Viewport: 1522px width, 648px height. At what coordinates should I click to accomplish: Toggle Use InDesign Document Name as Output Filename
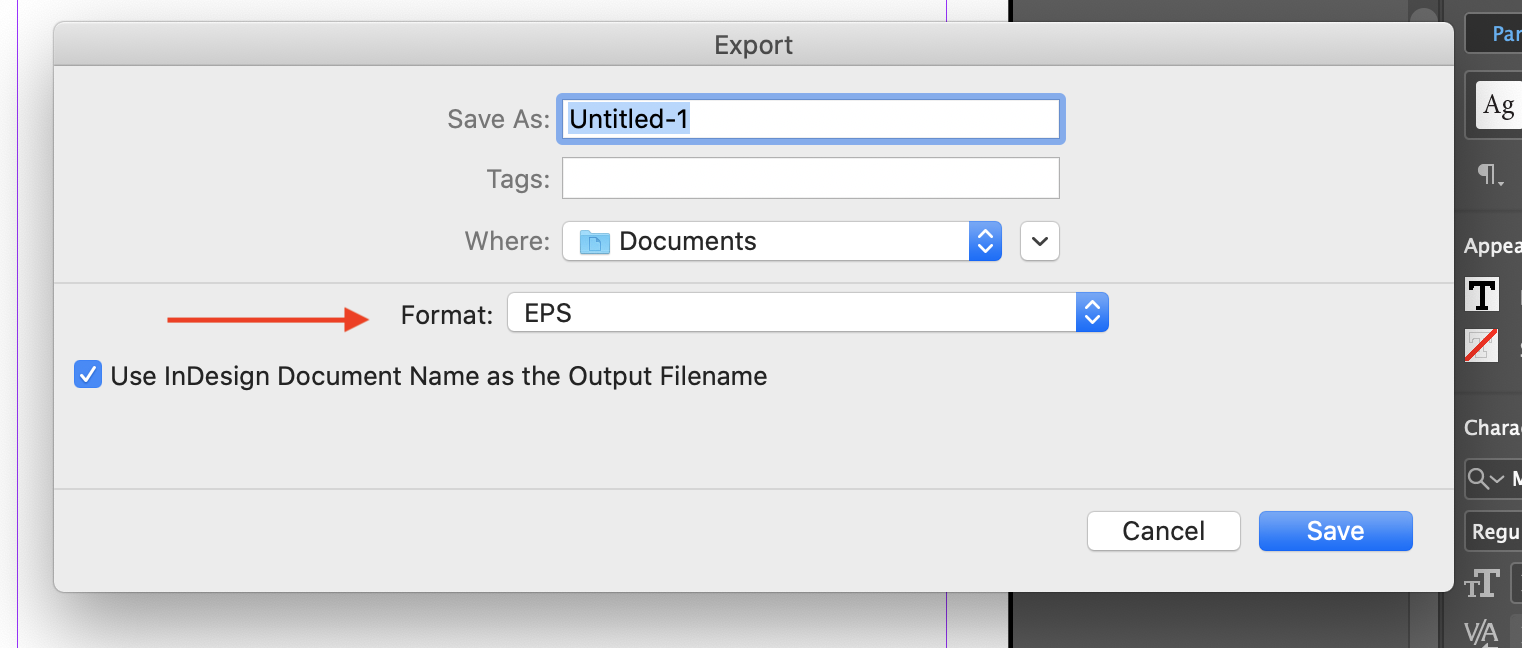88,376
